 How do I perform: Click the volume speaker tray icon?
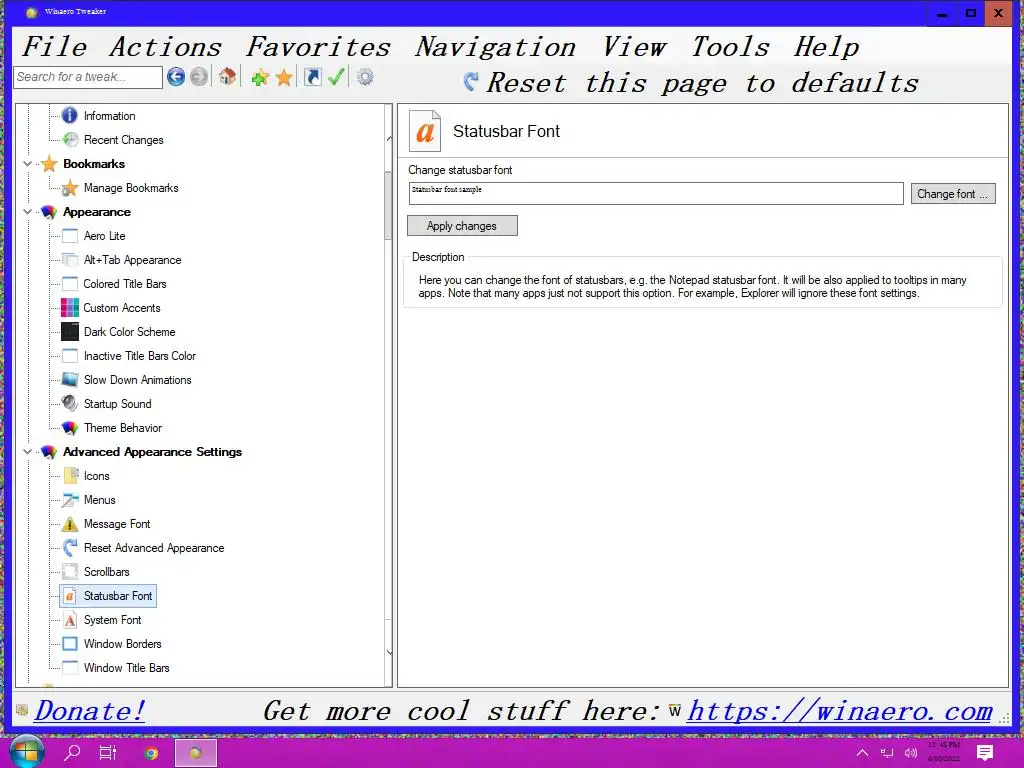[911, 753]
